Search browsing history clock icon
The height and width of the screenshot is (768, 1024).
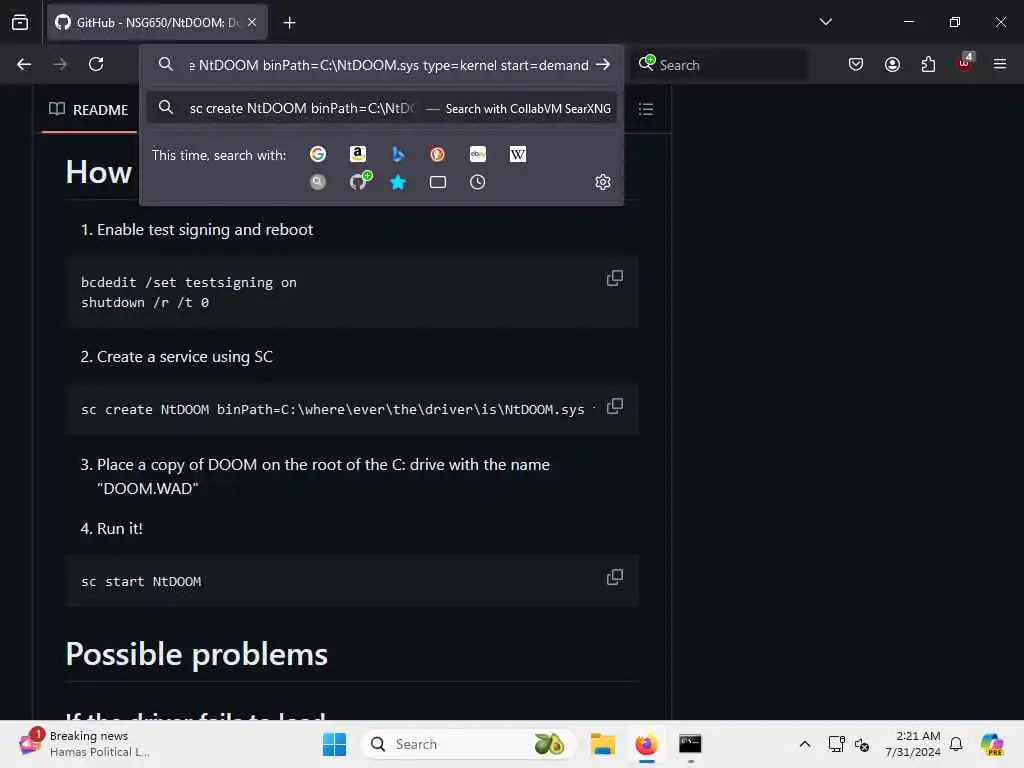tap(478, 182)
